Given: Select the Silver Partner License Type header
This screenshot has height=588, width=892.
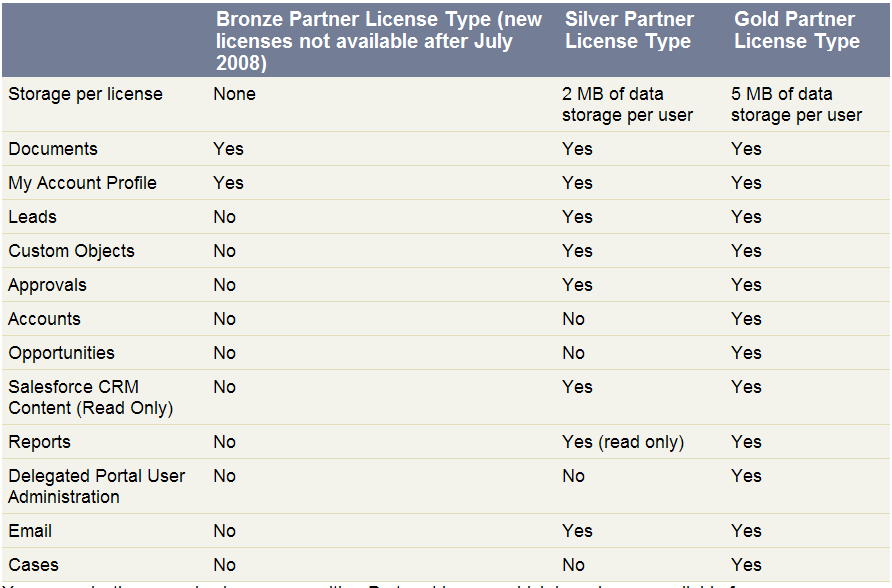Looking at the screenshot, I should pos(629,30).
